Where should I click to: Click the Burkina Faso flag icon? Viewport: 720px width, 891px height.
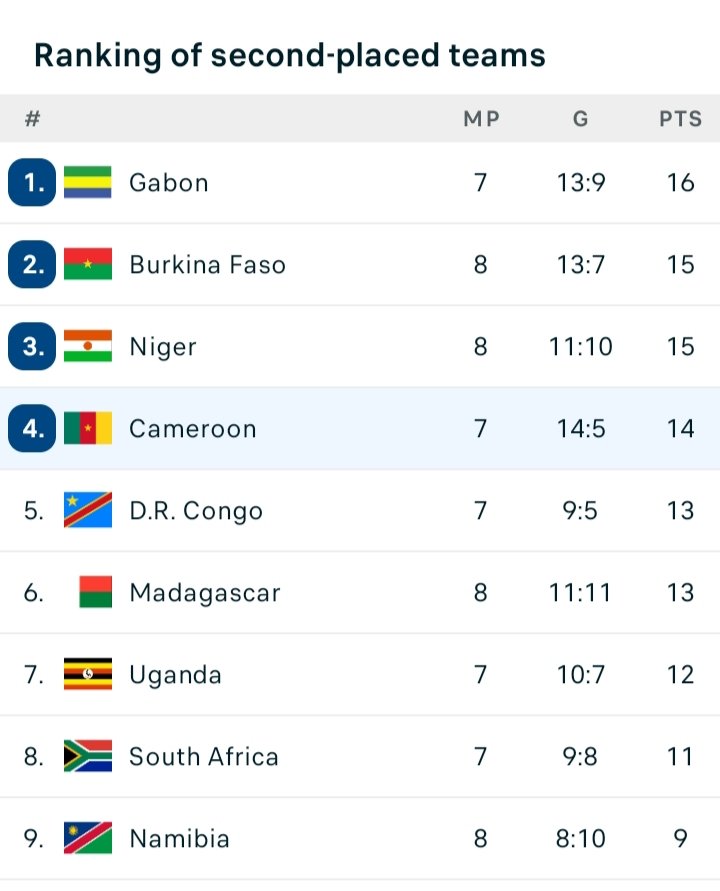[x=88, y=265]
